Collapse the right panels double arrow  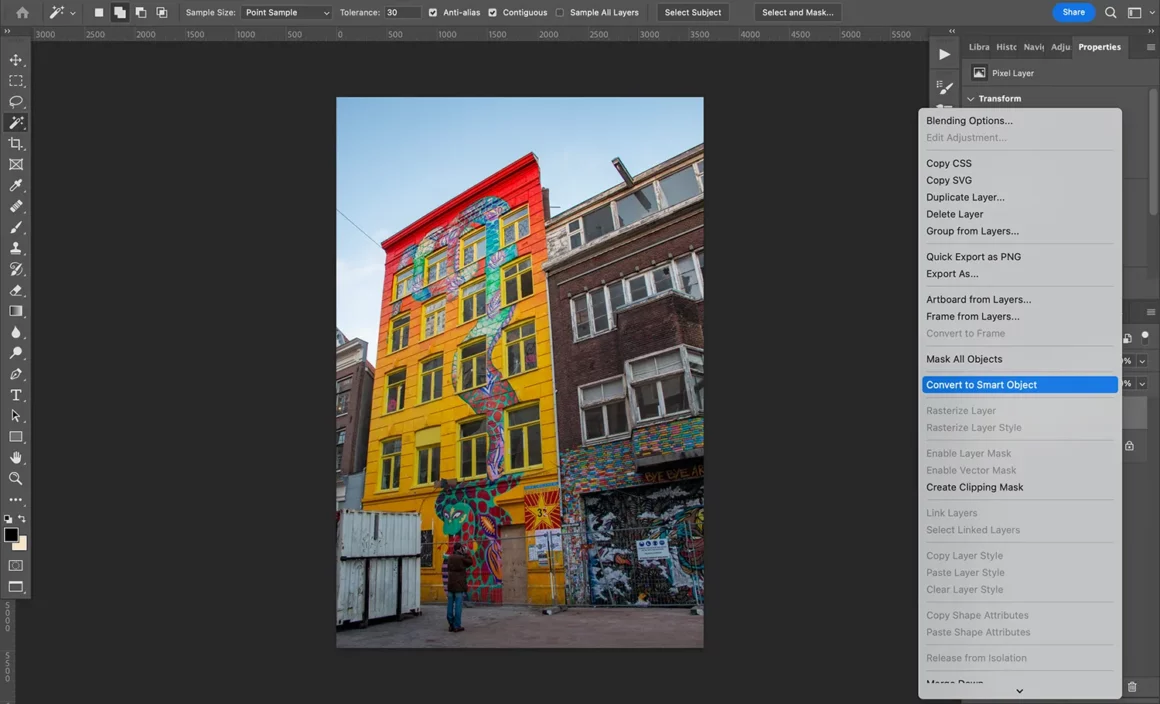(x=1150, y=31)
